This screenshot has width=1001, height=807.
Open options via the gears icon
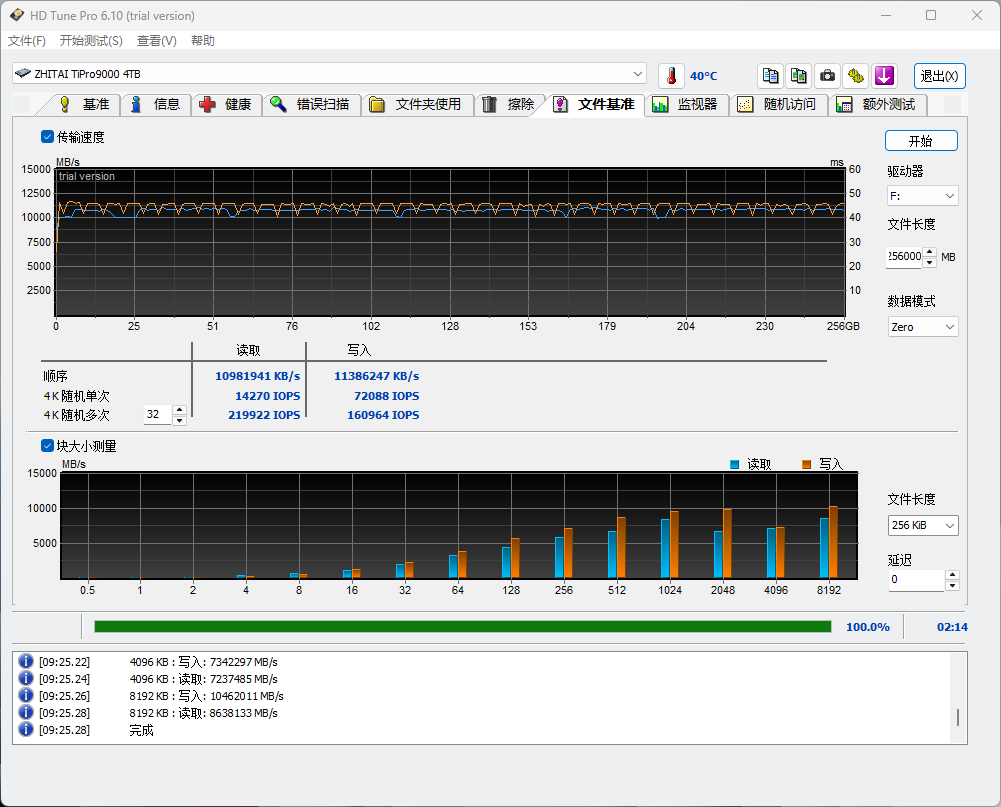(x=856, y=76)
